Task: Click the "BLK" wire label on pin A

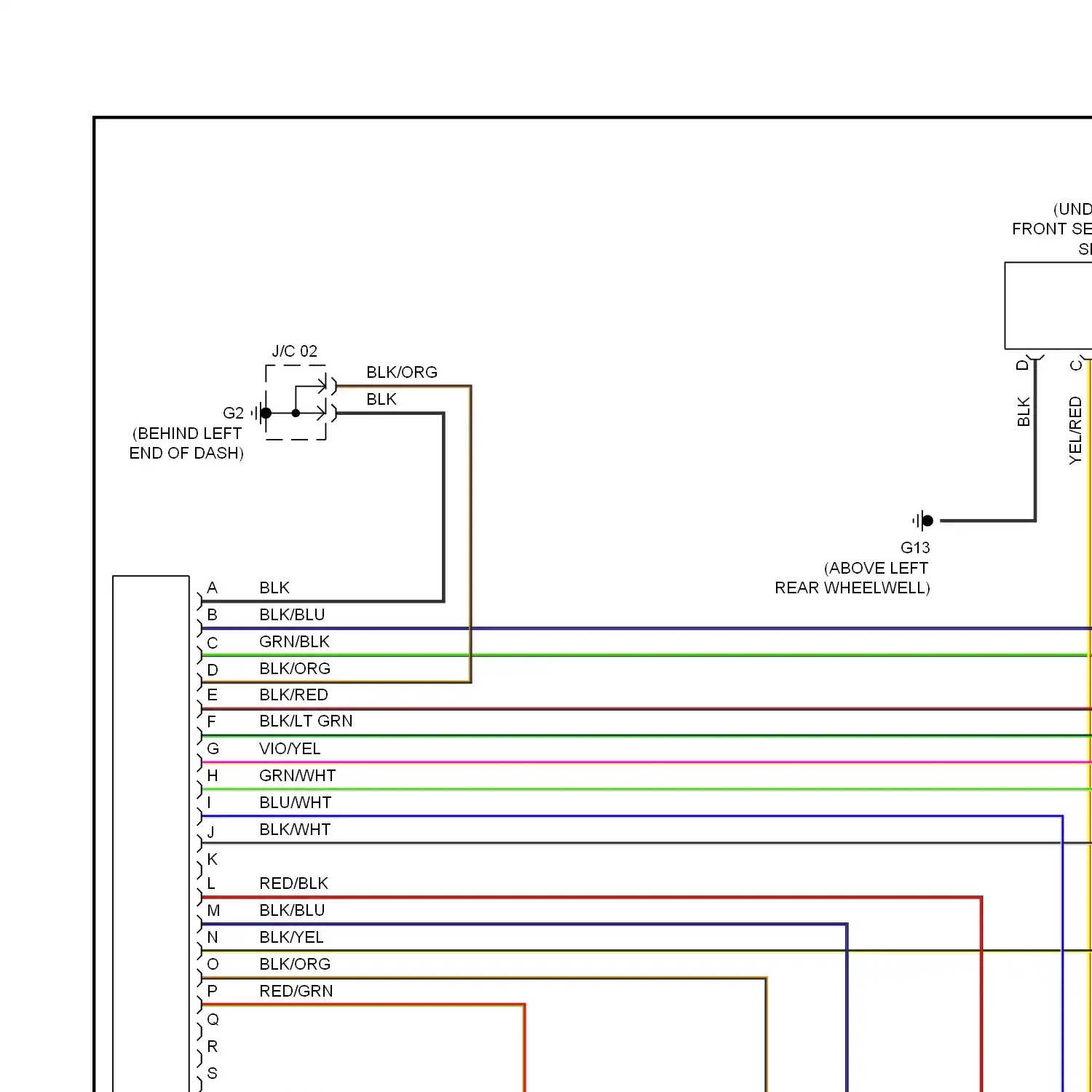Action: (274, 587)
